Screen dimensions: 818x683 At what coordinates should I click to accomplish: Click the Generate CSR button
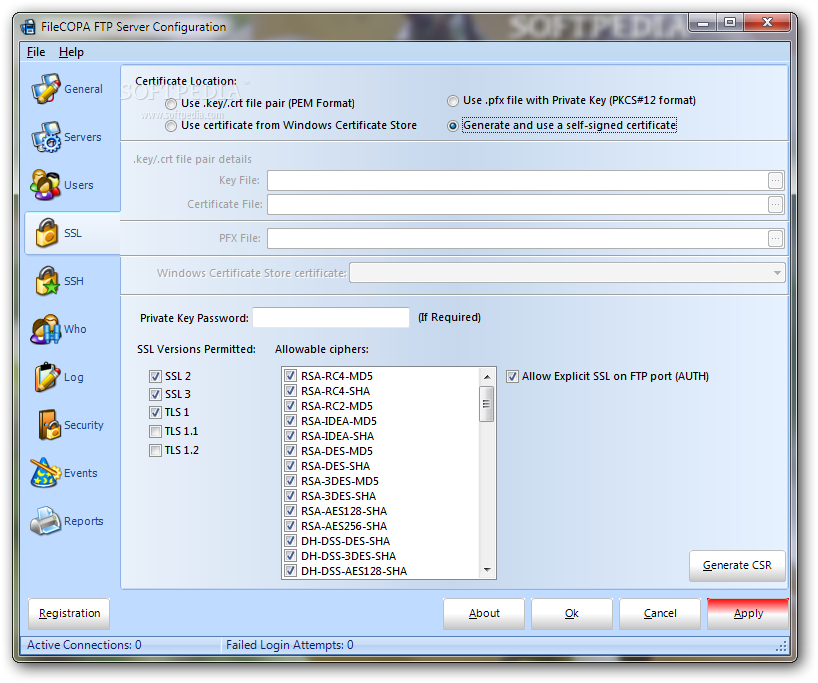tap(737, 566)
